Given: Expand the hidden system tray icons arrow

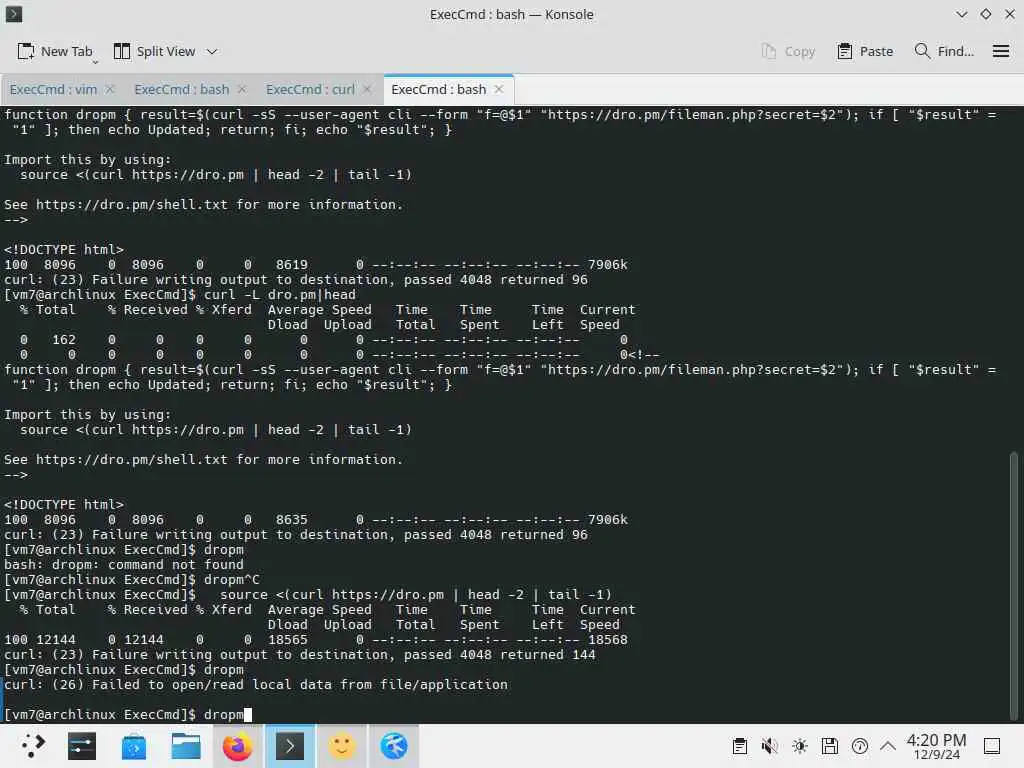Looking at the screenshot, I should pyautogui.click(x=888, y=746).
